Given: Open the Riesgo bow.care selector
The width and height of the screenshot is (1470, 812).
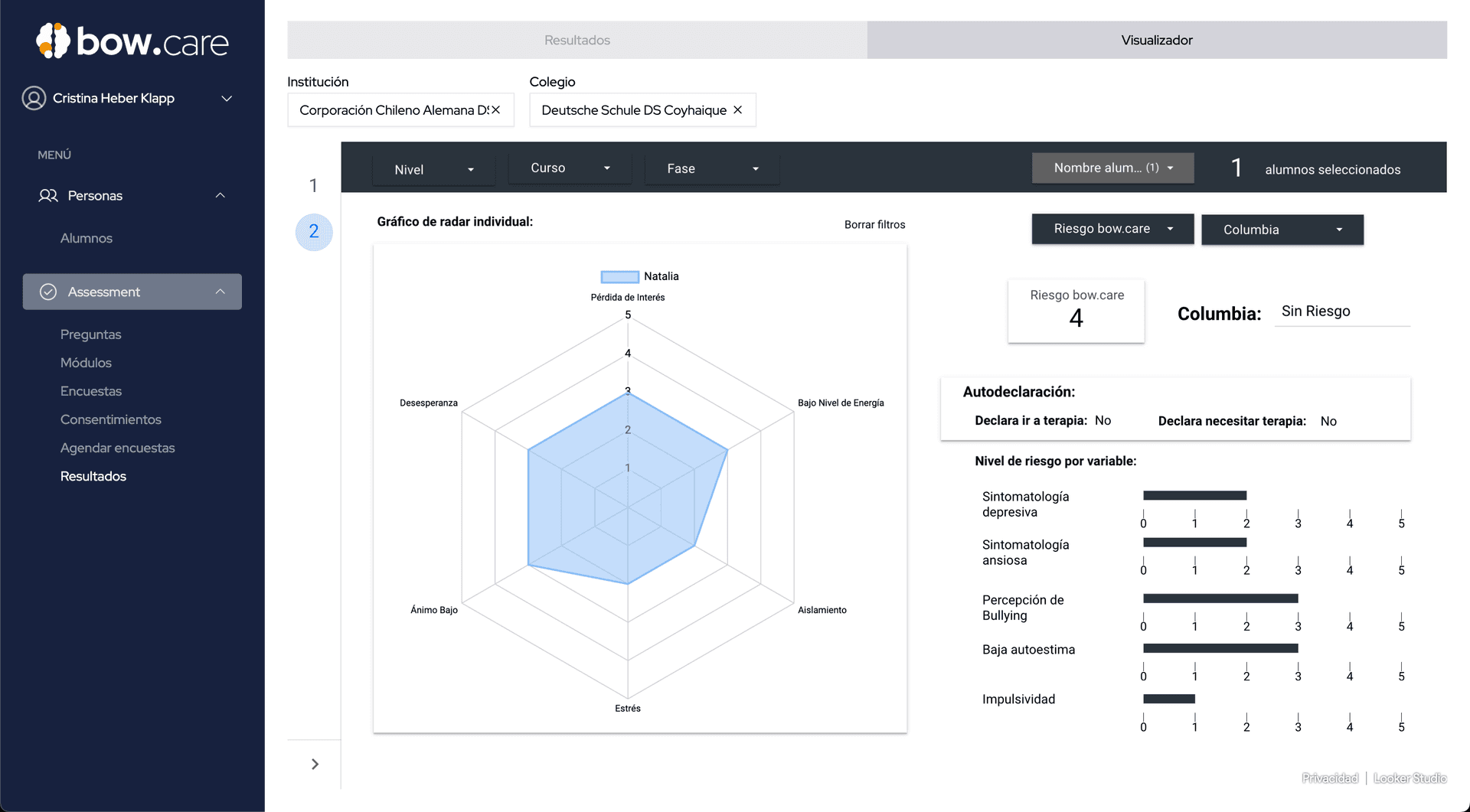Looking at the screenshot, I should pyautogui.click(x=1112, y=228).
